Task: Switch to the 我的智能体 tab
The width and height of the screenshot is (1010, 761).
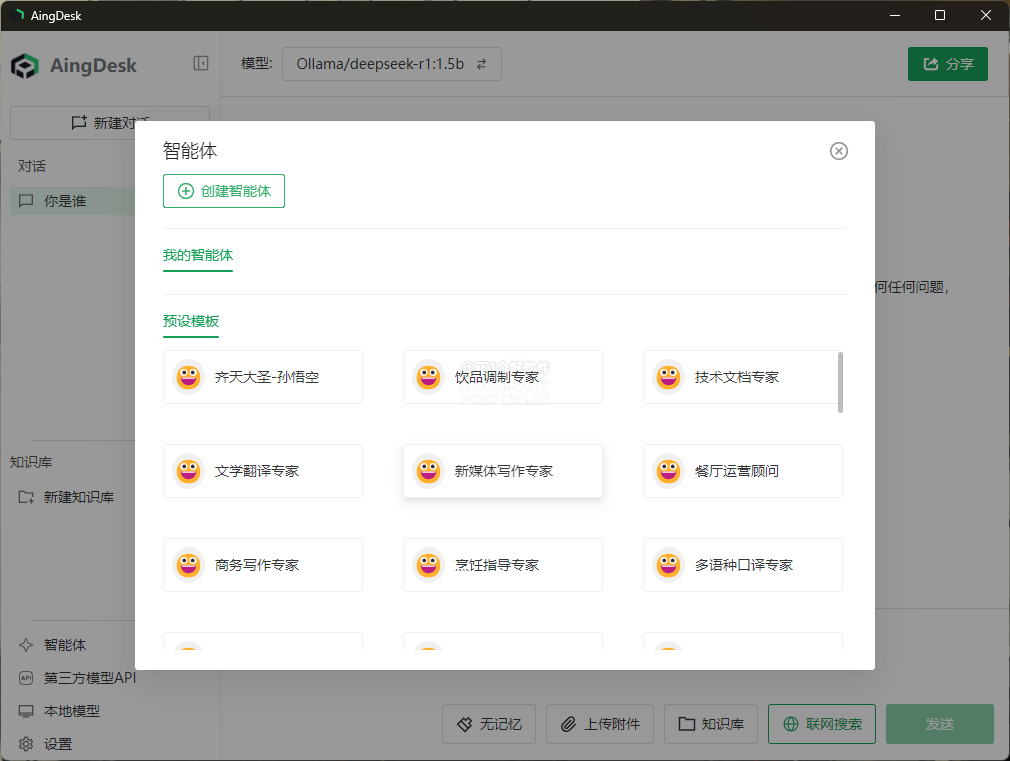Action: click(198, 256)
